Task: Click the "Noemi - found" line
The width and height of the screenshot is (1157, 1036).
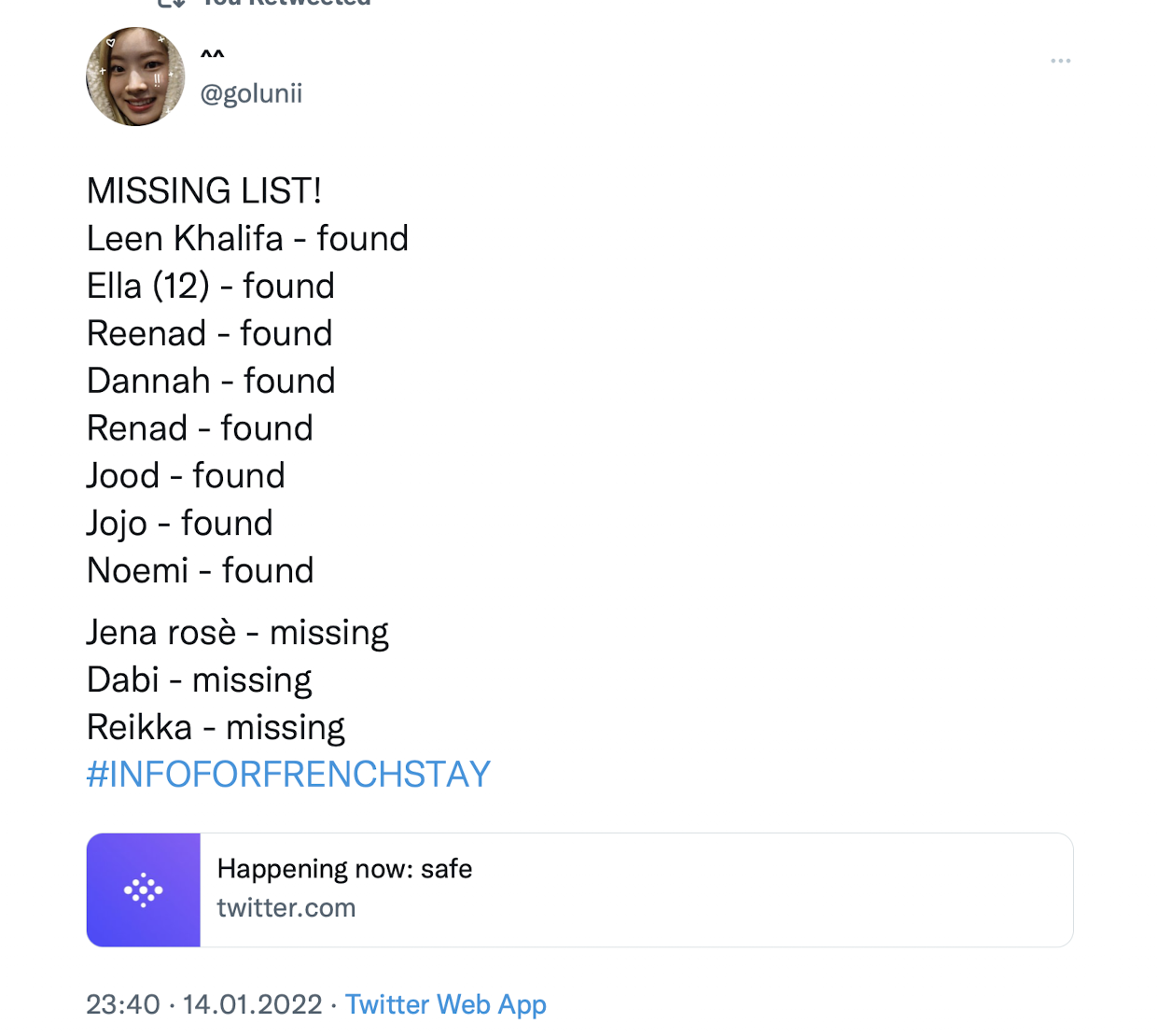Action: [x=200, y=571]
